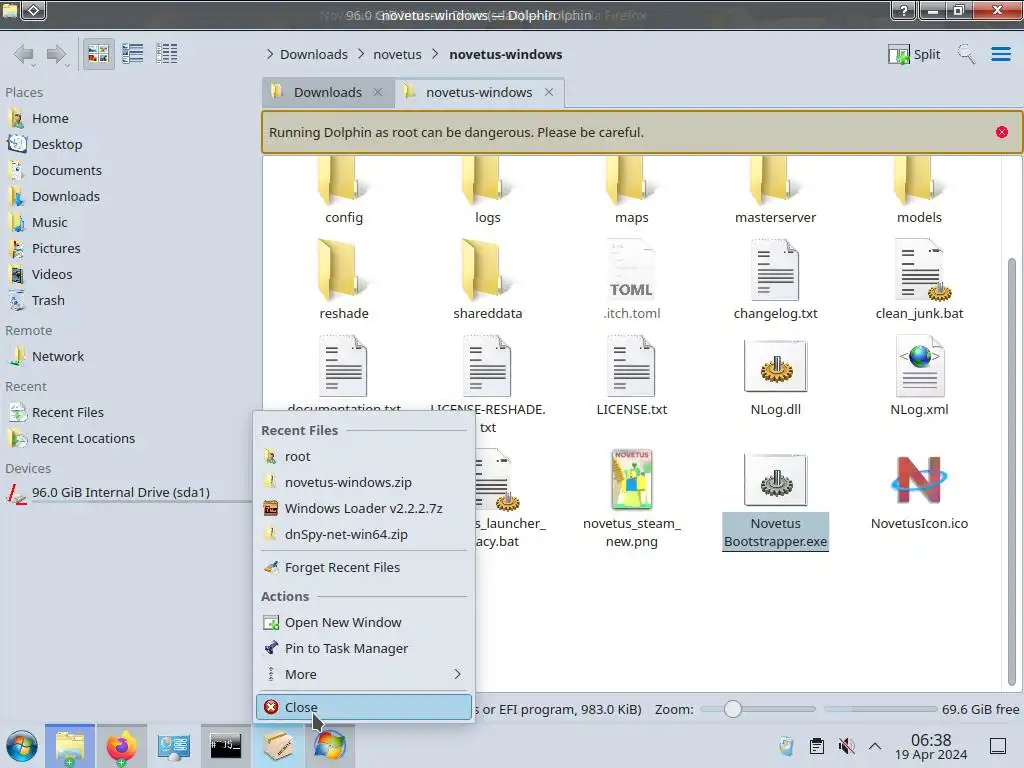1024x768 pixels.
Task: Select the NLog.dll file
Action: [775, 376]
